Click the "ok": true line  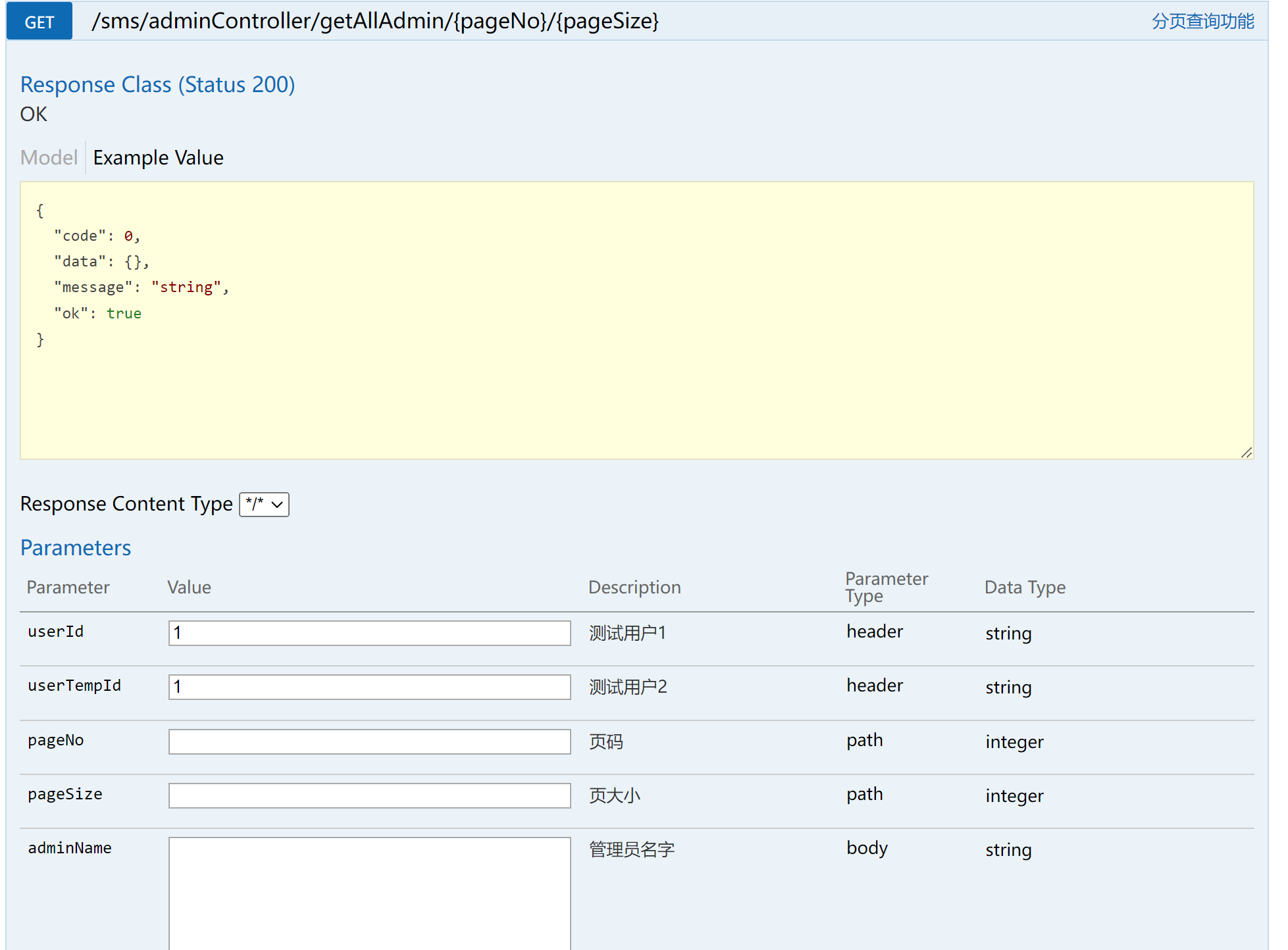[97, 313]
